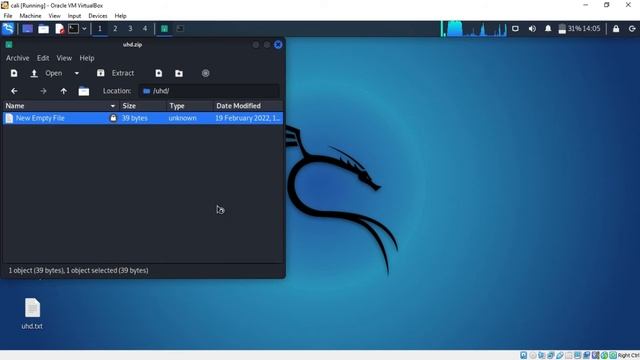Screen dimensions: 640x360
Task: Sort by Type column header
Action: (190, 106)
